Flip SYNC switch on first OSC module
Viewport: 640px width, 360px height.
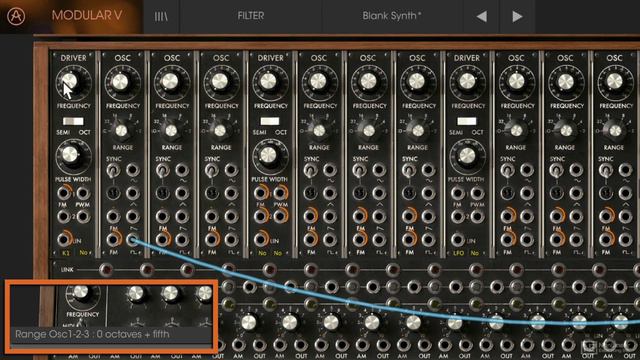point(113,170)
